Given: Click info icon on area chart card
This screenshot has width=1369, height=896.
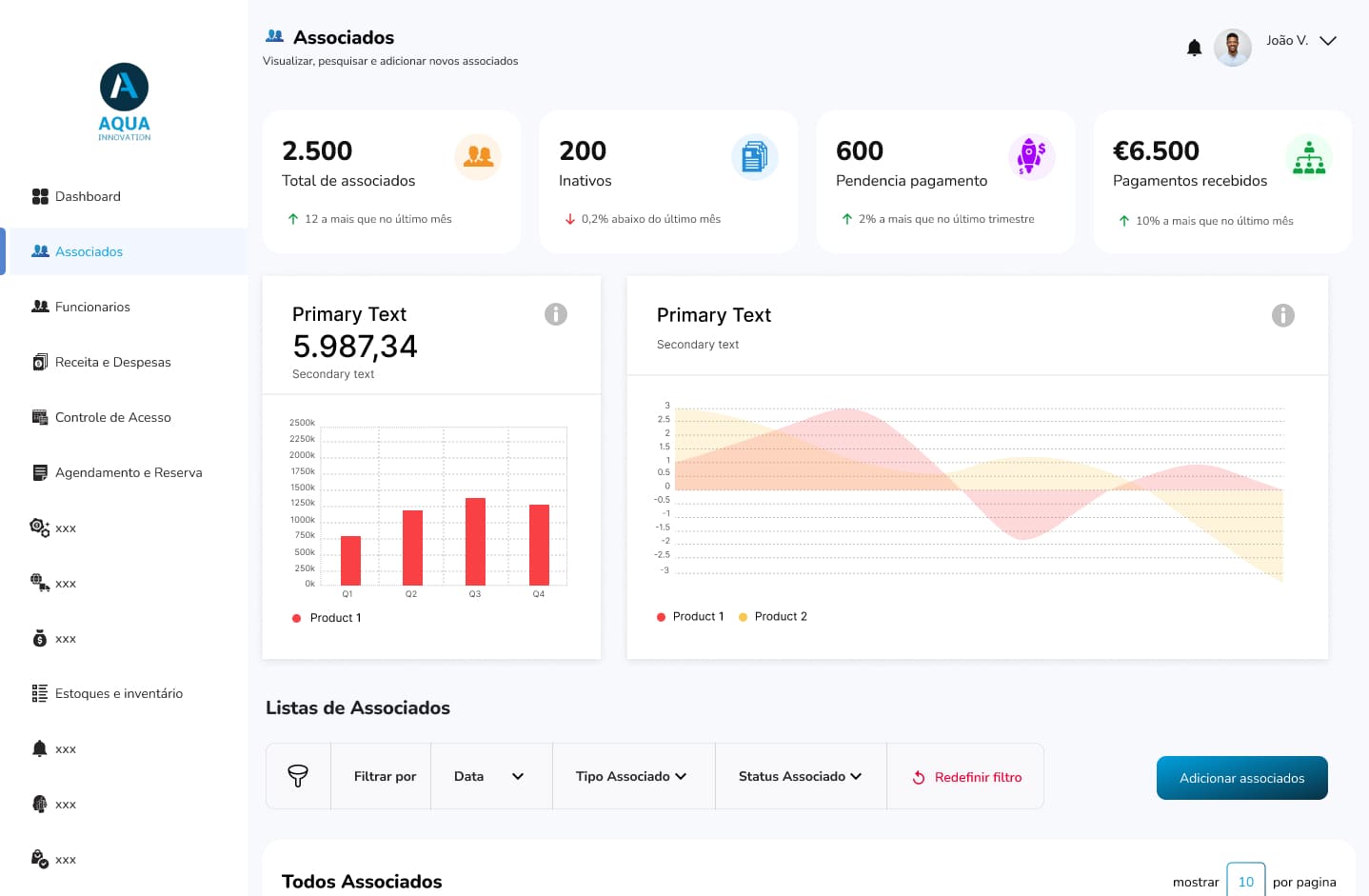Looking at the screenshot, I should coord(1282,315).
